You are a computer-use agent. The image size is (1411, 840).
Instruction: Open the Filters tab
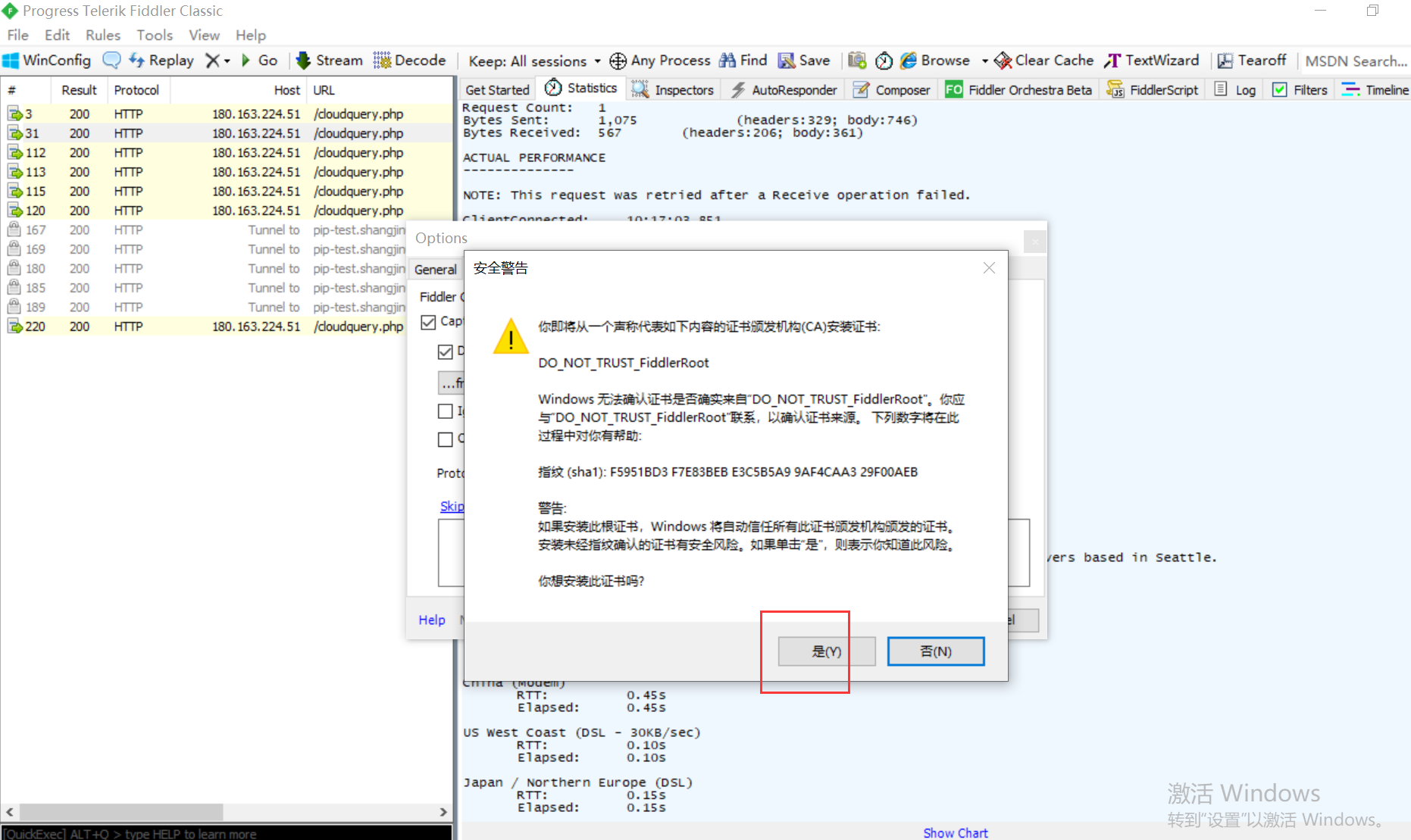(x=1300, y=89)
